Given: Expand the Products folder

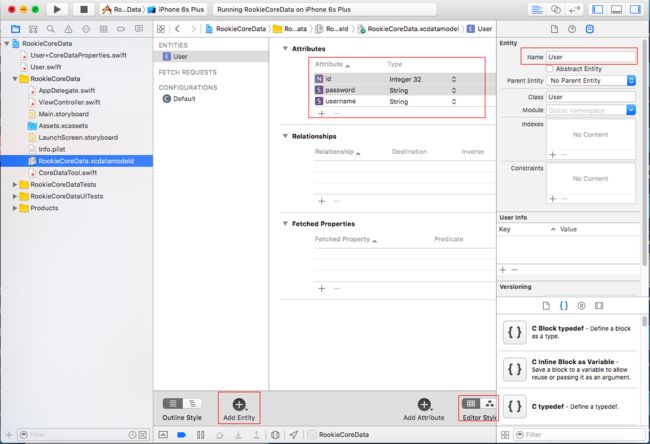Looking at the screenshot, I should point(15,208).
